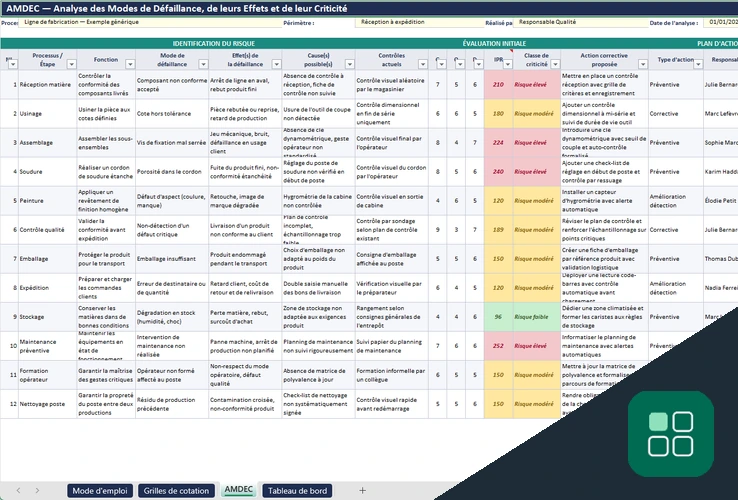Select 'Emballage insuffisant' failure mode cell
Viewport: 738px width, 500px height.
[172, 259]
